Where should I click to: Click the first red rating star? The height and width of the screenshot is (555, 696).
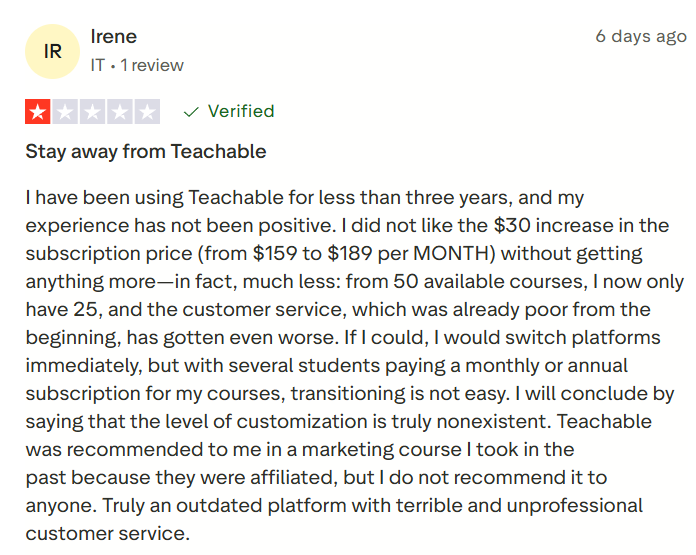click(x=38, y=112)
